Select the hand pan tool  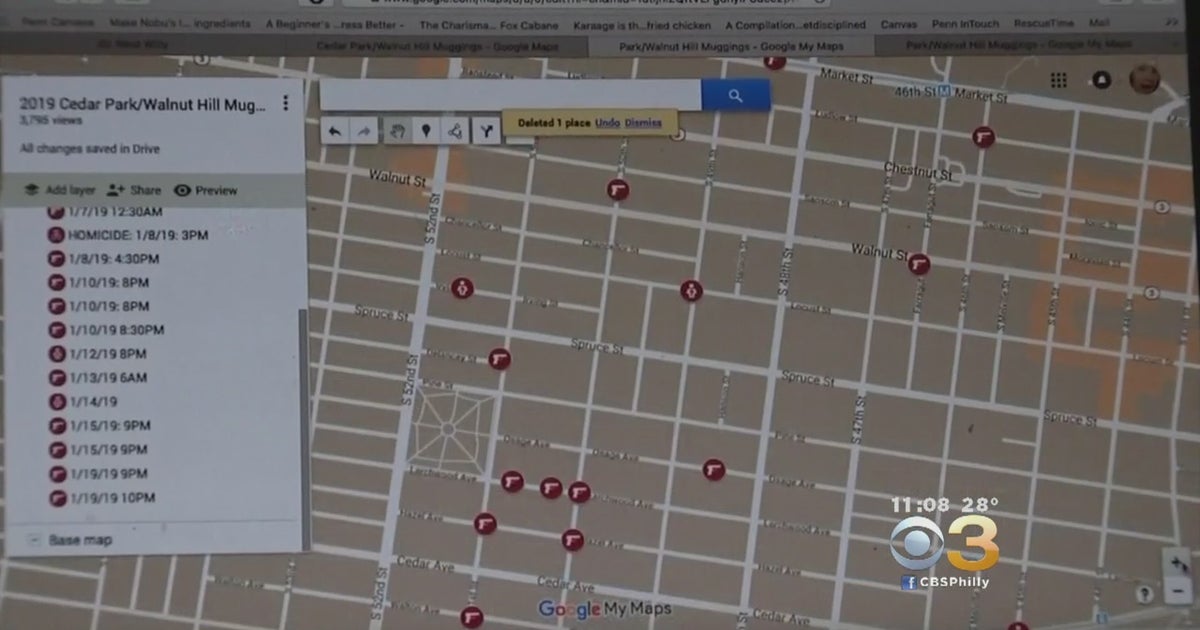click(398, 130)
